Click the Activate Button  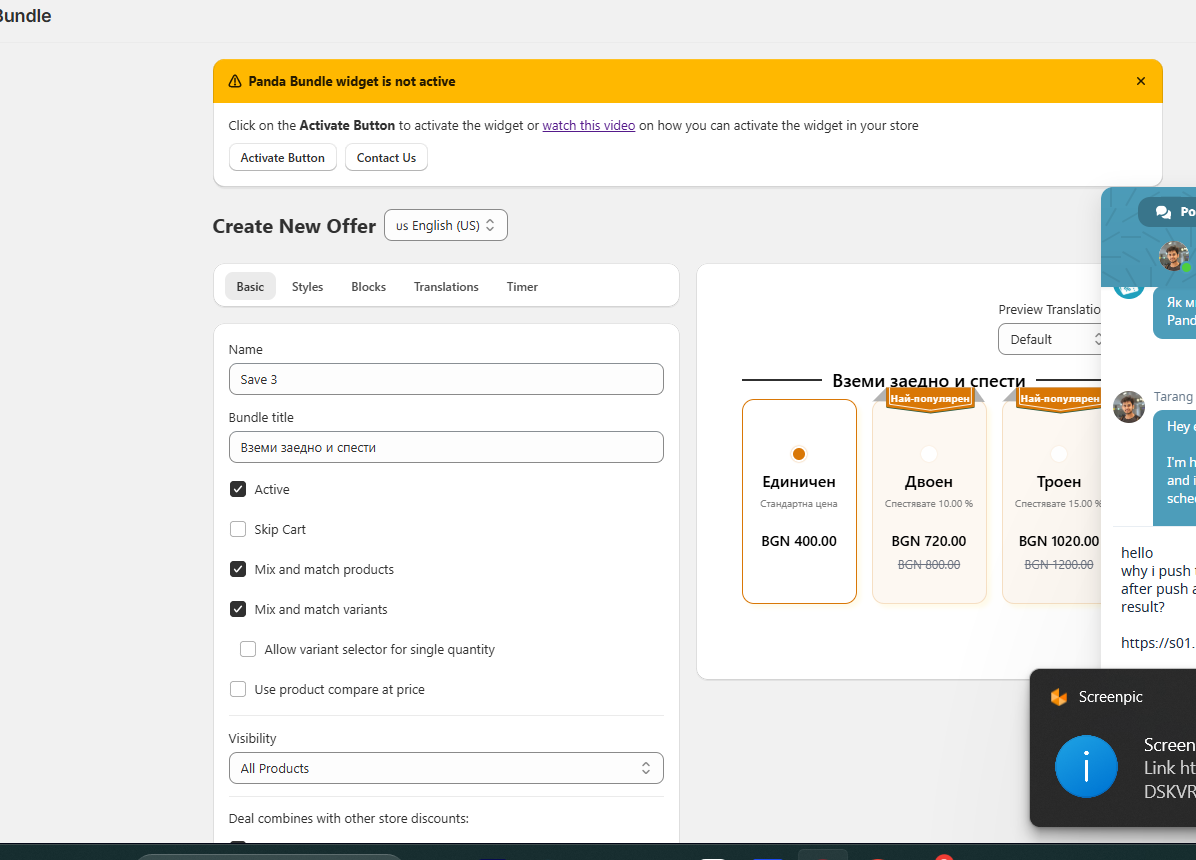[x=282, y=157]
